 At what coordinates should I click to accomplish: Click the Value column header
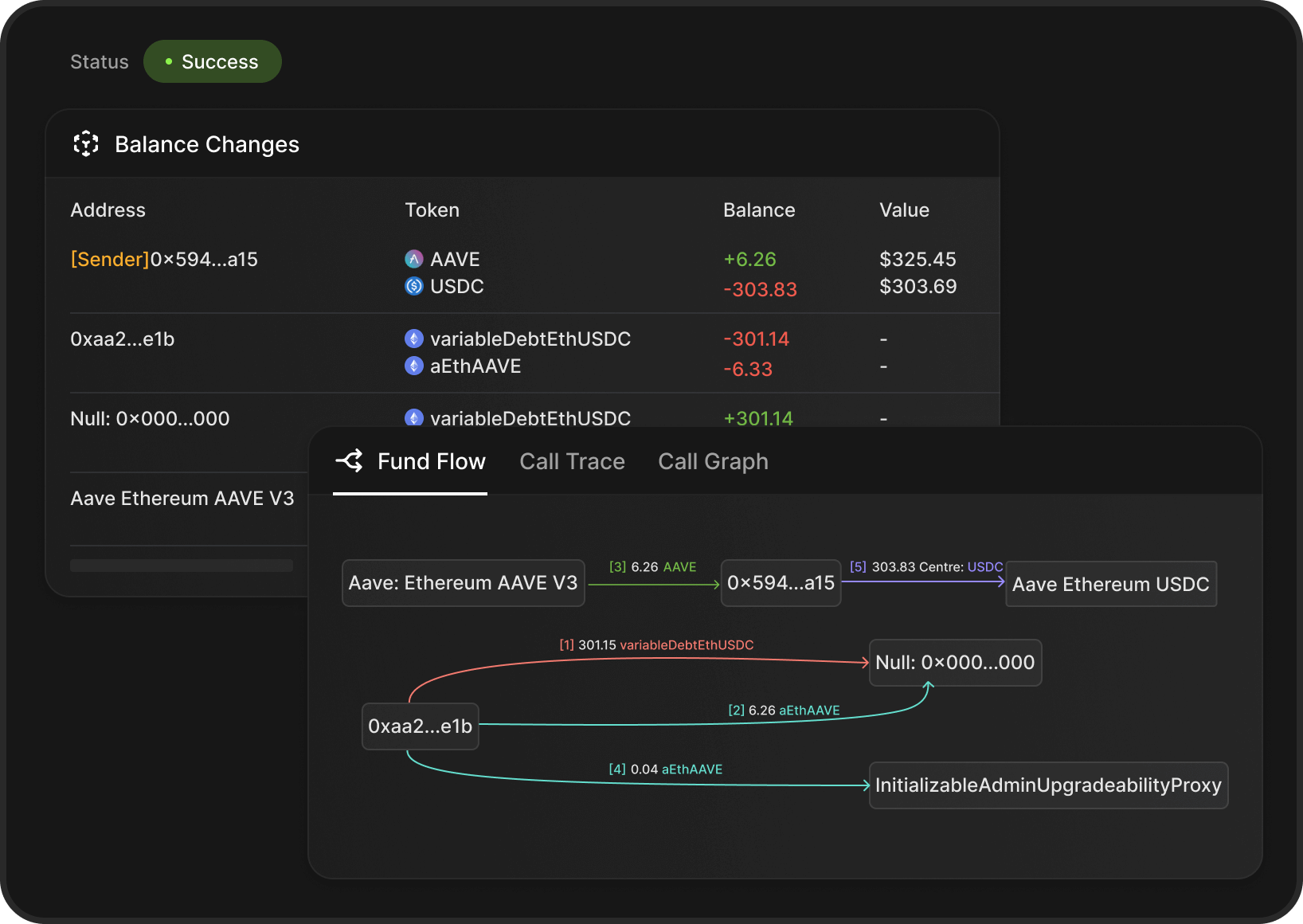pyautogui.click(x=905, y=210)
